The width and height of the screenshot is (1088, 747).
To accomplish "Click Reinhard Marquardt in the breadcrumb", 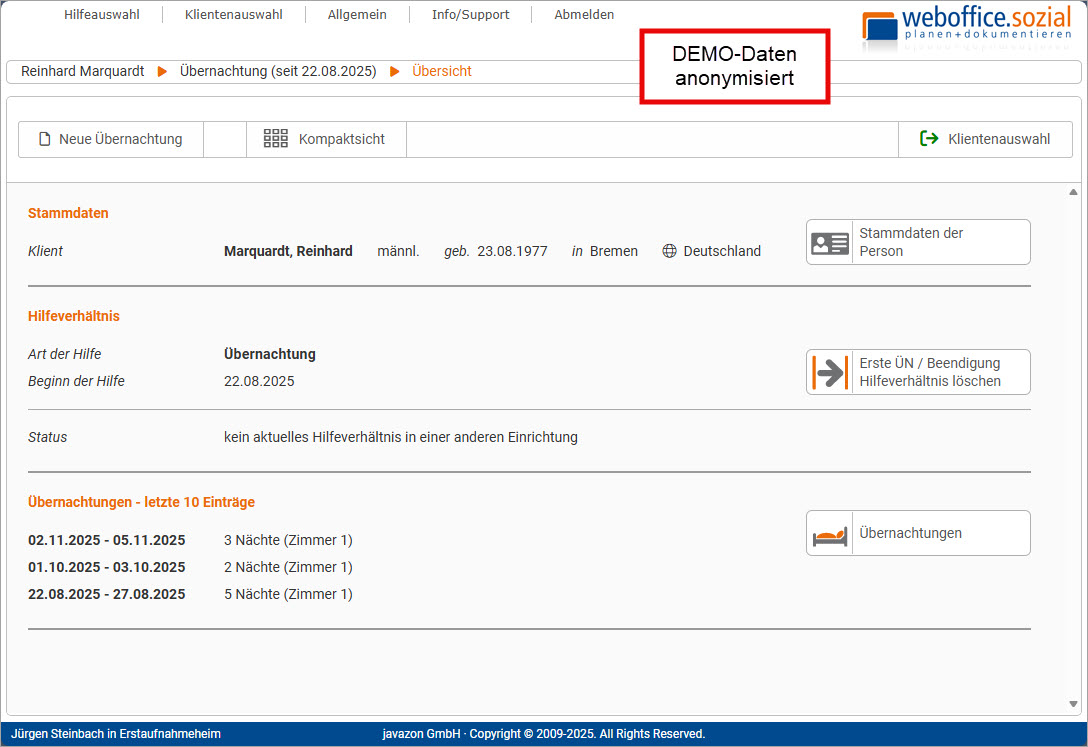I will [x=82, y=72].
